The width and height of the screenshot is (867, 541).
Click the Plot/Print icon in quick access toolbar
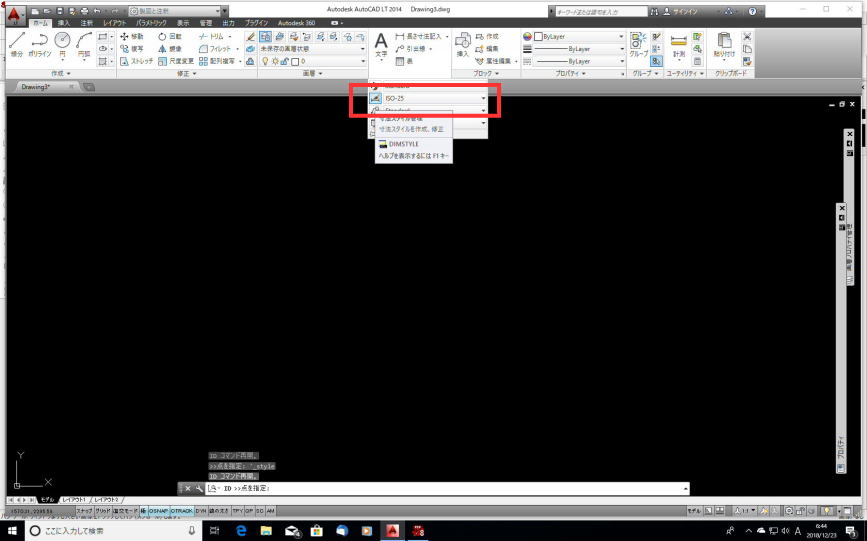point(84,11)
